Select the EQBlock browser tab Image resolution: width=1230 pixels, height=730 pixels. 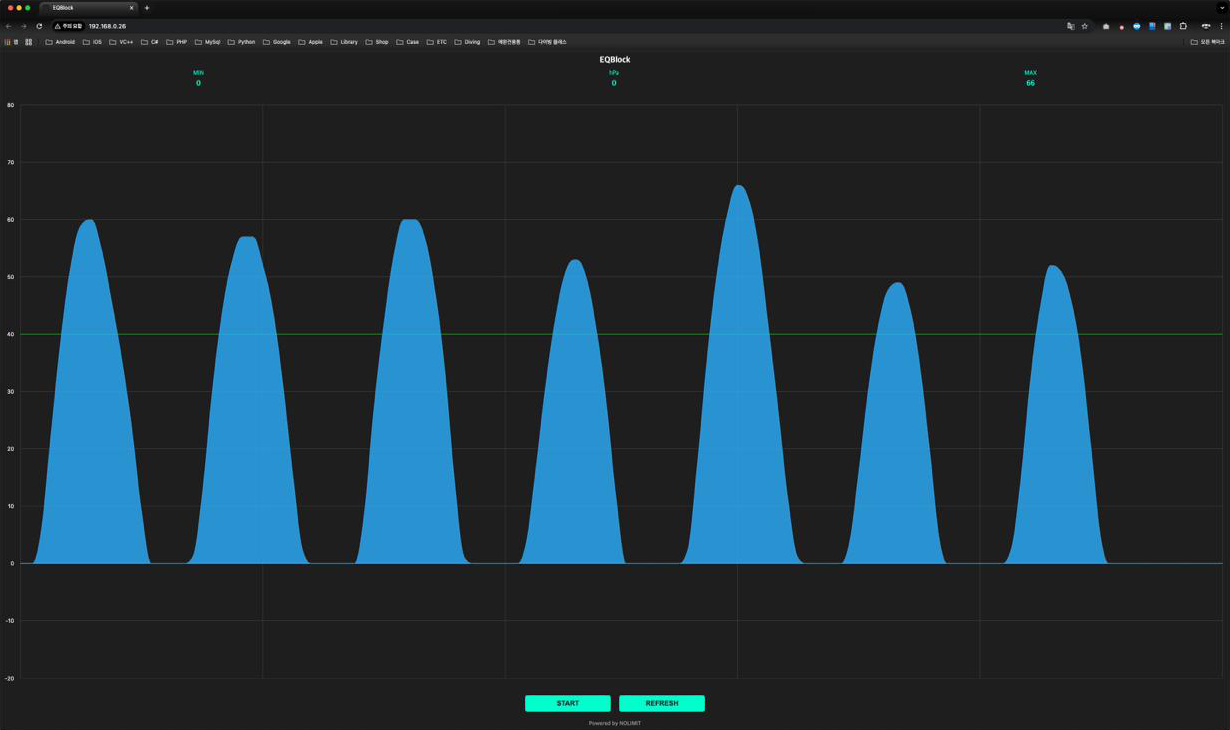85,8
